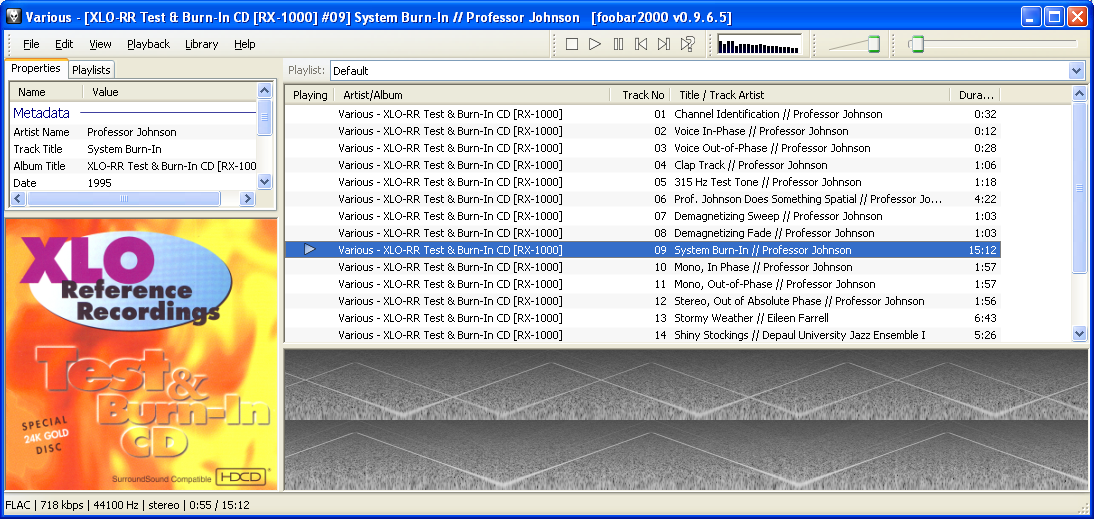Screen dimensions: 1094x519
Task: Open the Edit menu
Action: pos(64,44)
